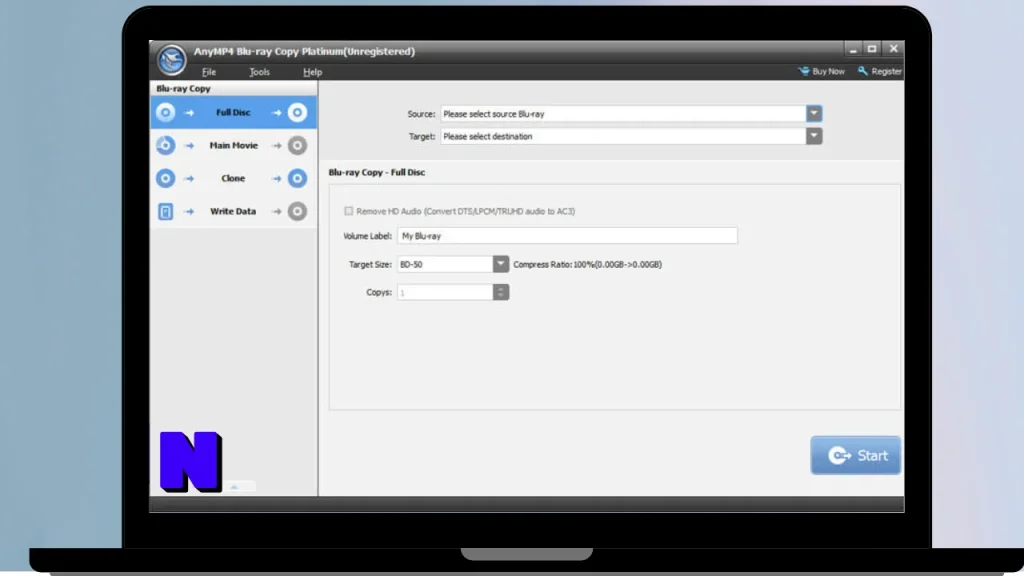Click the 'Blu-ray Copy - Full Disc' heading
This screenshot has height=576, width=1024.
click(x=377, y=172)
